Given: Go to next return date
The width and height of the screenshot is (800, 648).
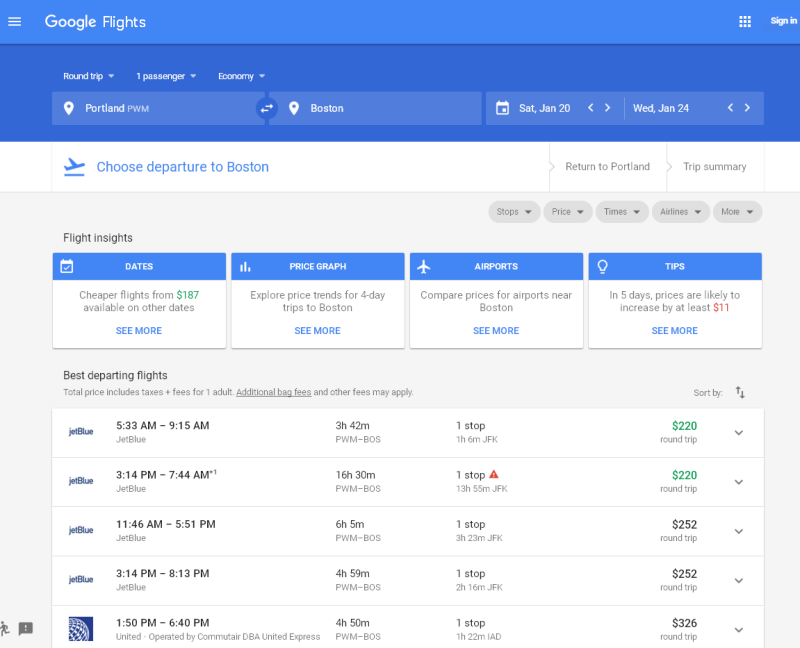Looking at the screenshot, I should click(747, 108).
